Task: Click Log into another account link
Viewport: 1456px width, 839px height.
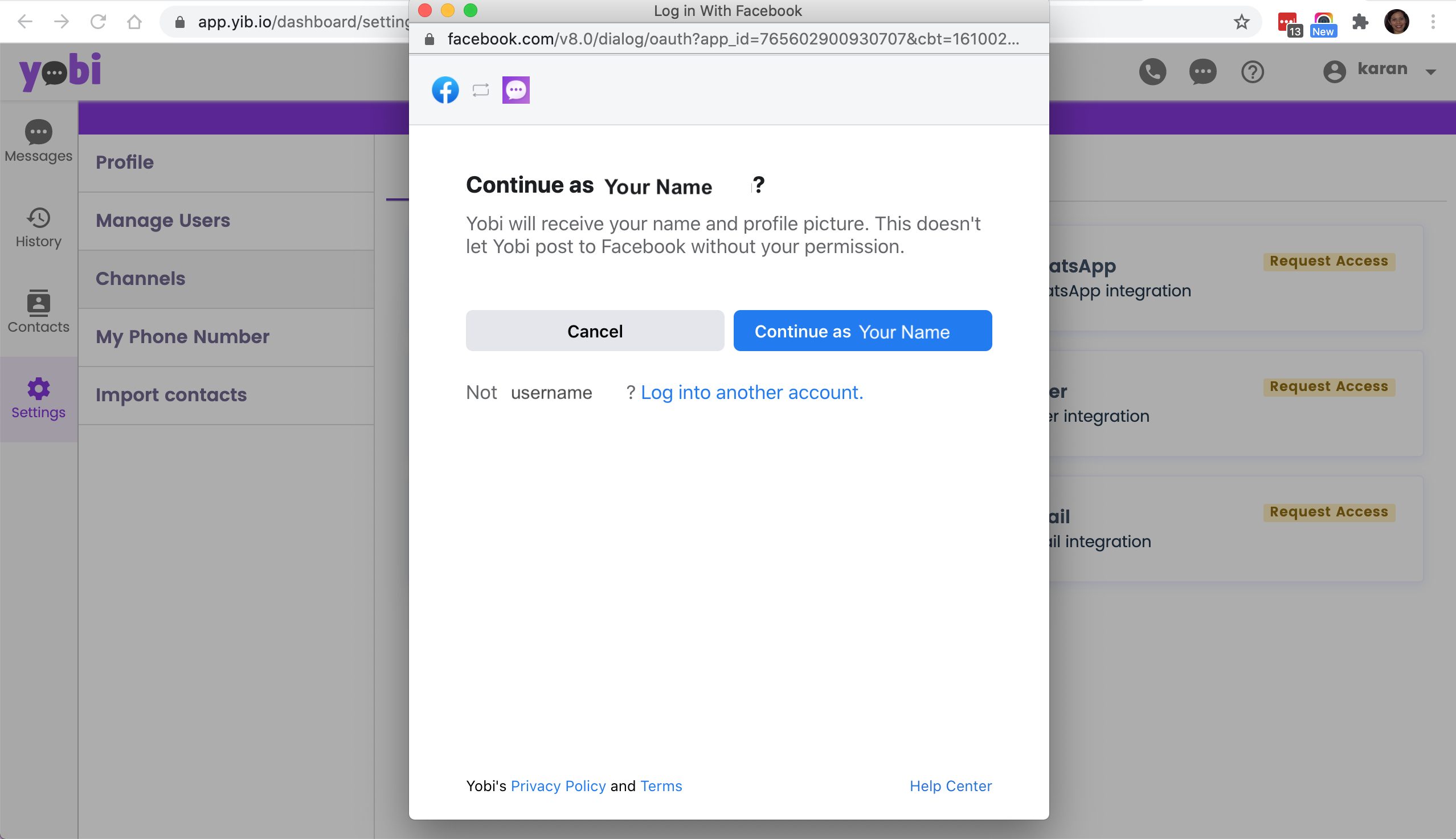Action: click(x=752, y=392)
